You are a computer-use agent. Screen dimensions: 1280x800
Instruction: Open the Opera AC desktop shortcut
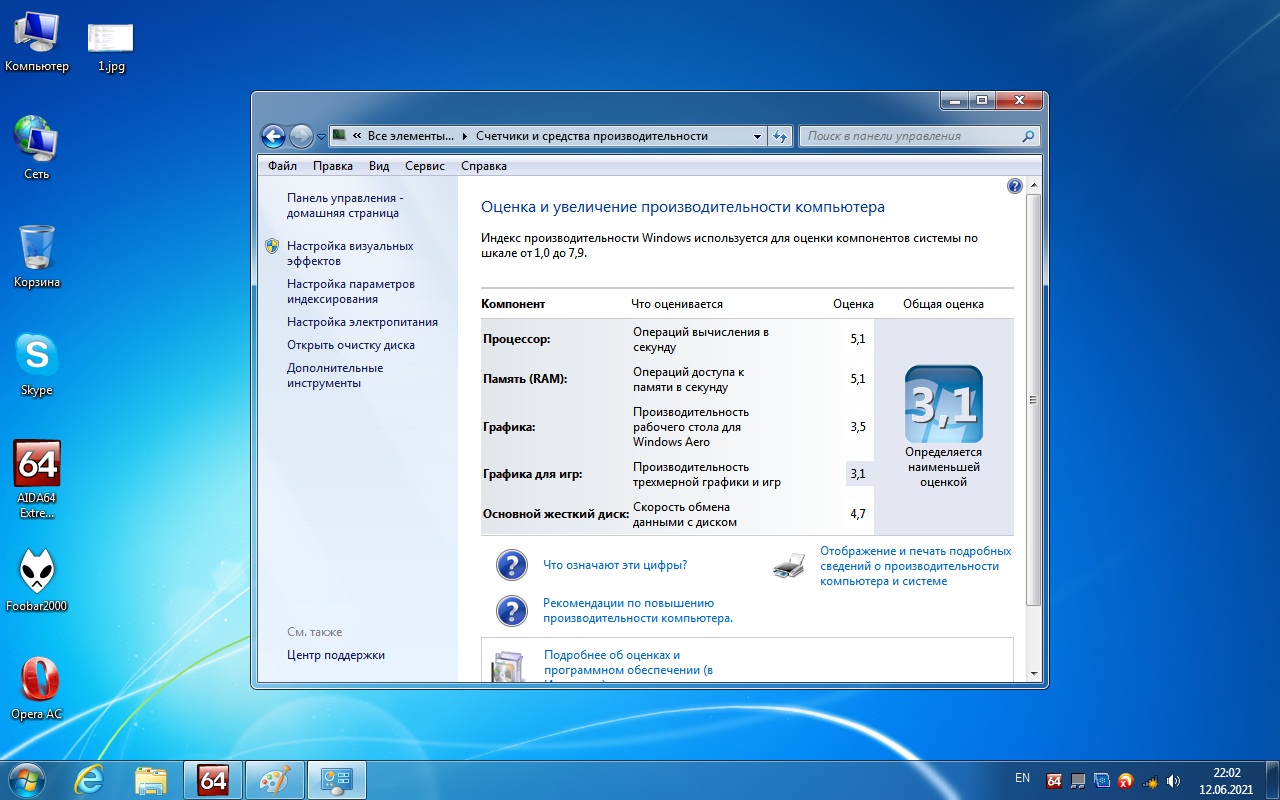click(37, 688)
